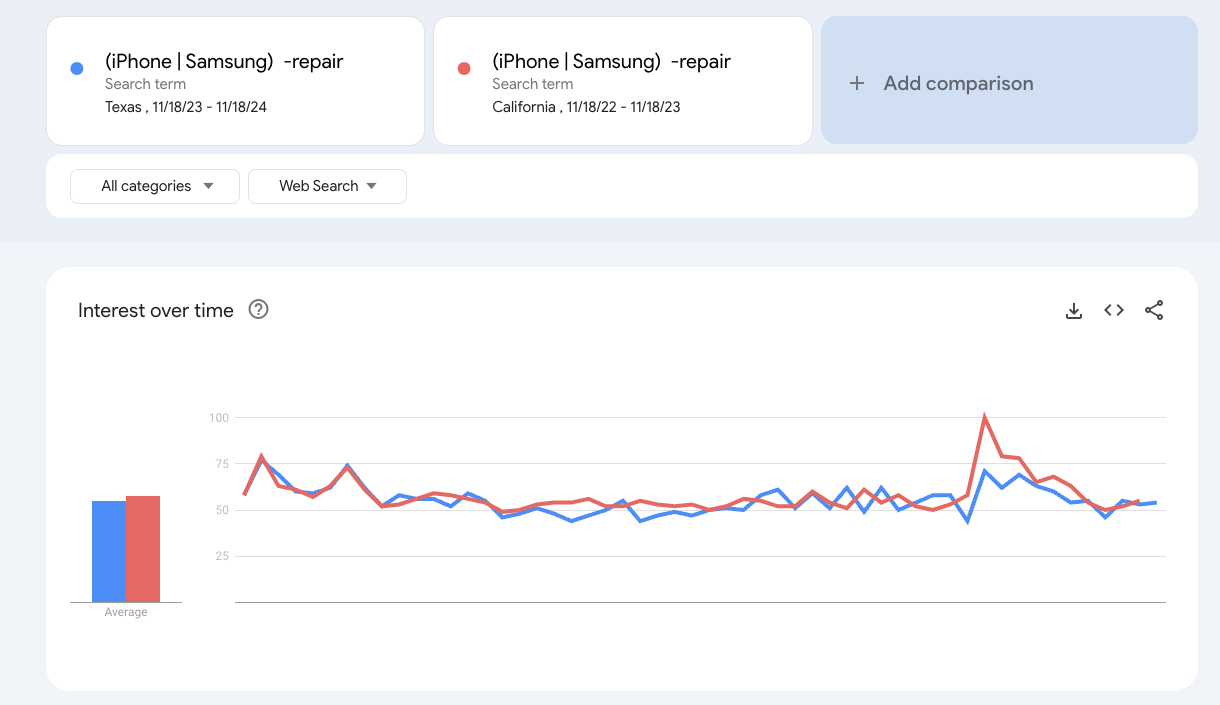1220x705 pixels.
Task: Click the blue dot on the Texas search term
Action: [75, 66]
